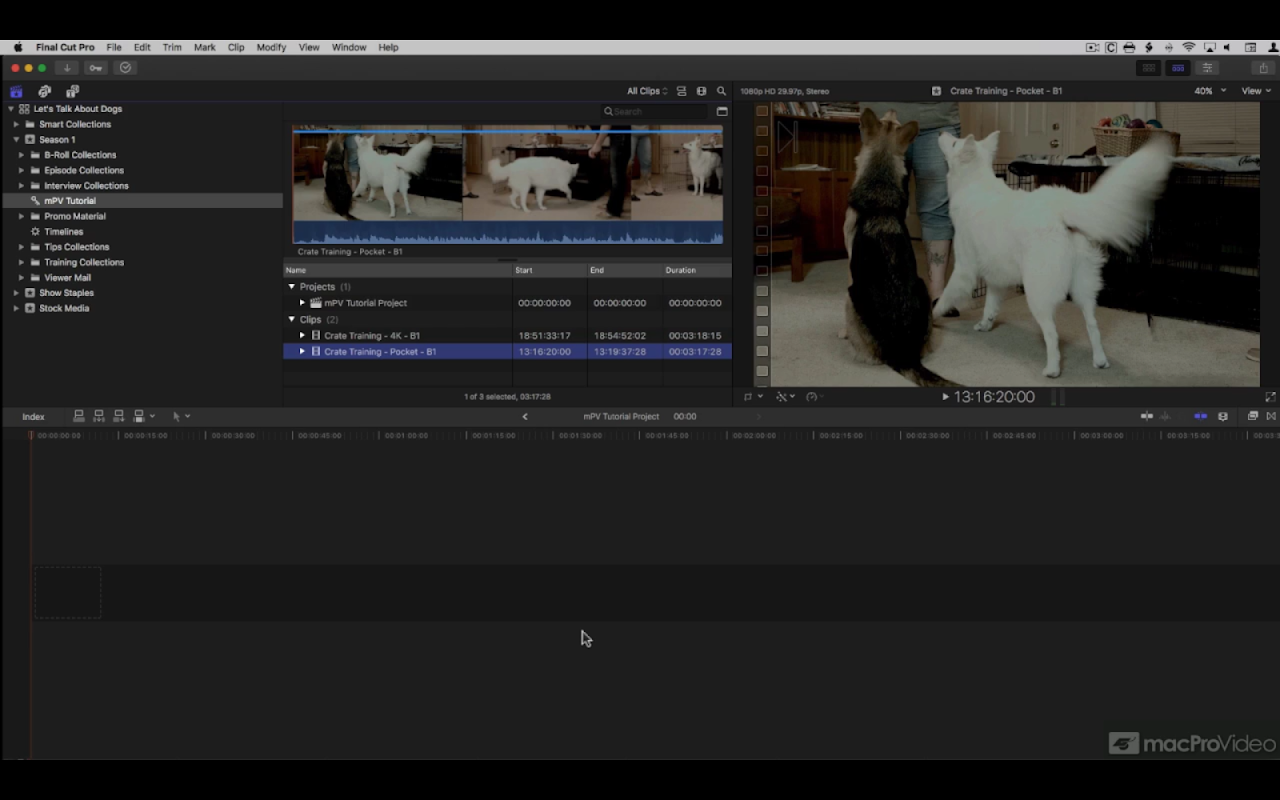Click the Import Media arrow icon
This screenshot has width=1280, height=800.
coord(67,68)
